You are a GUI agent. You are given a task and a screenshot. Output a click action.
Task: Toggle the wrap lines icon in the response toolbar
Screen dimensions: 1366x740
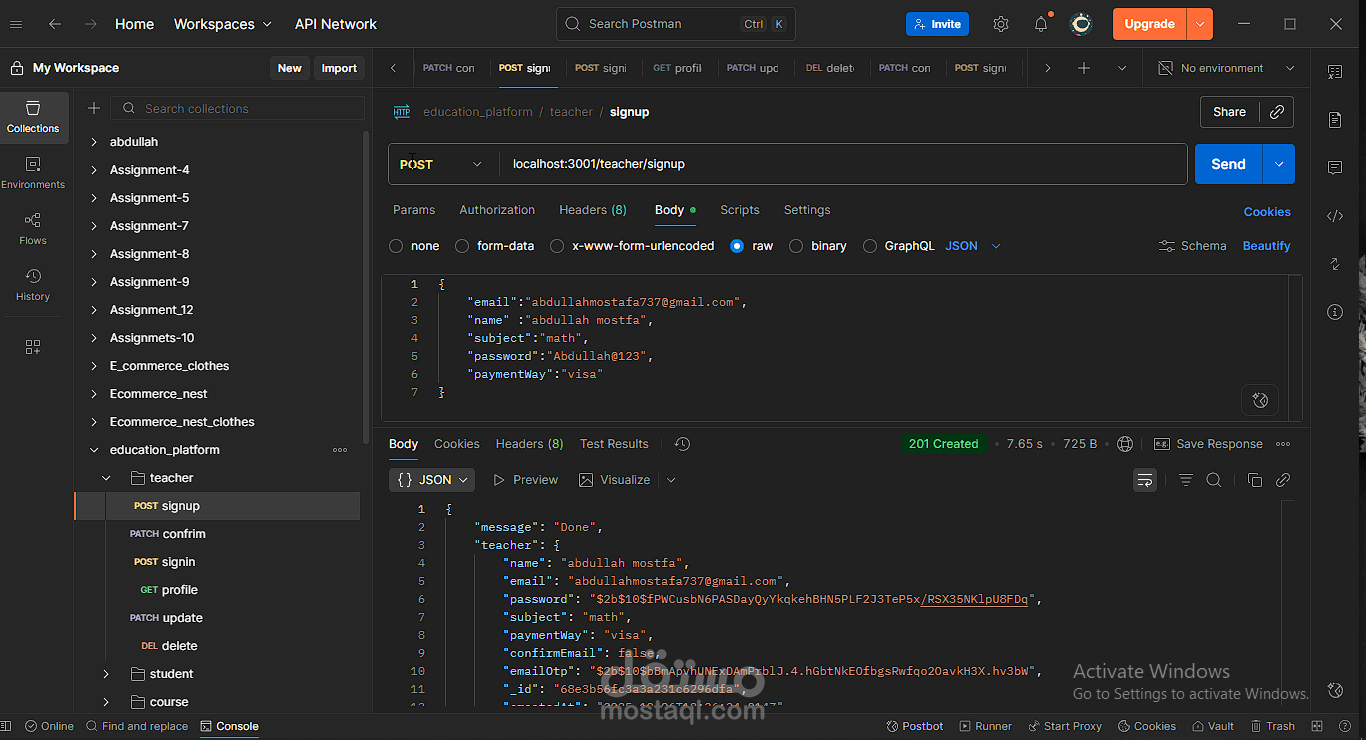[1145, 480]
